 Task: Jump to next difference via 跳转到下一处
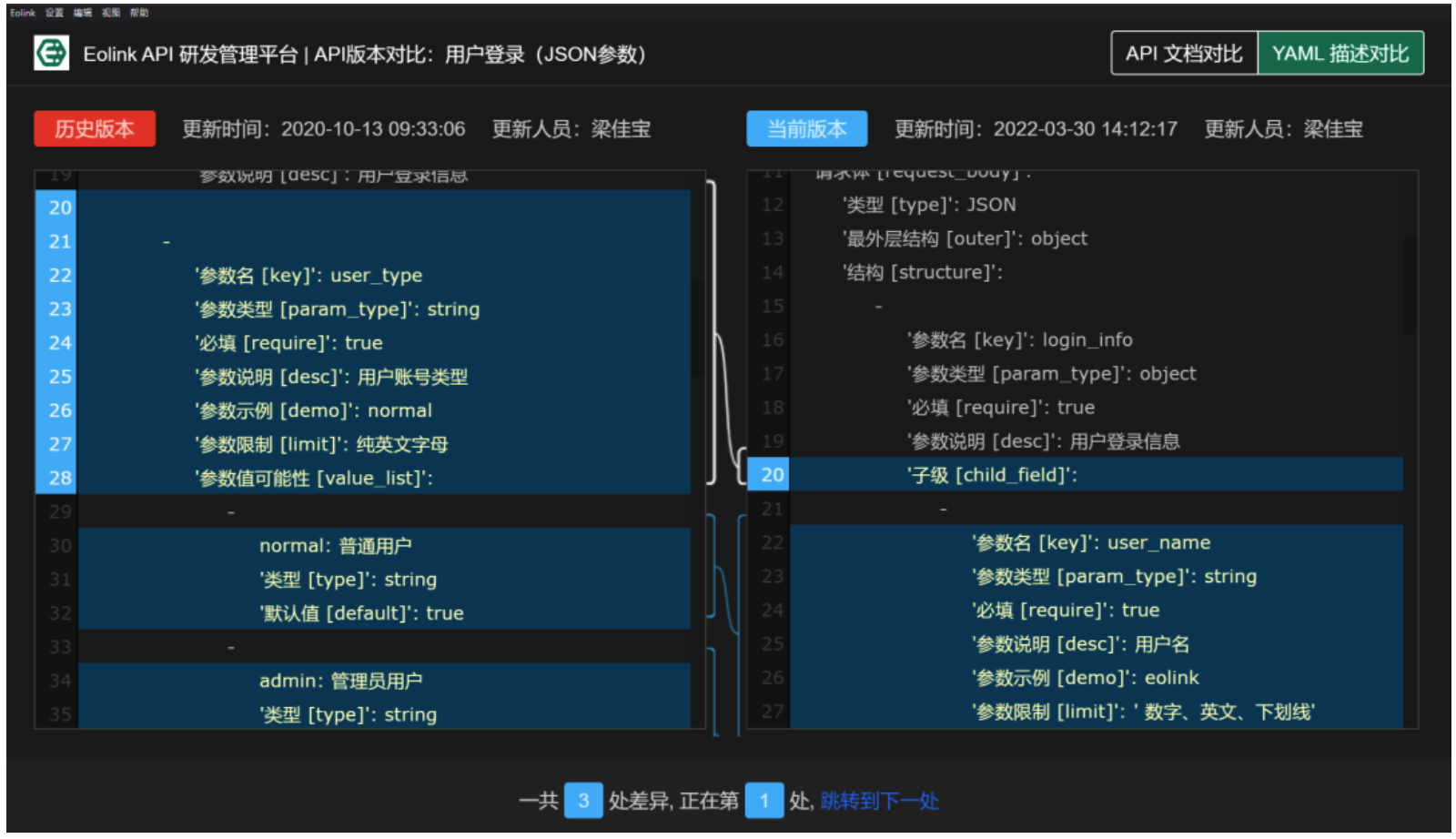click(879, 801)
